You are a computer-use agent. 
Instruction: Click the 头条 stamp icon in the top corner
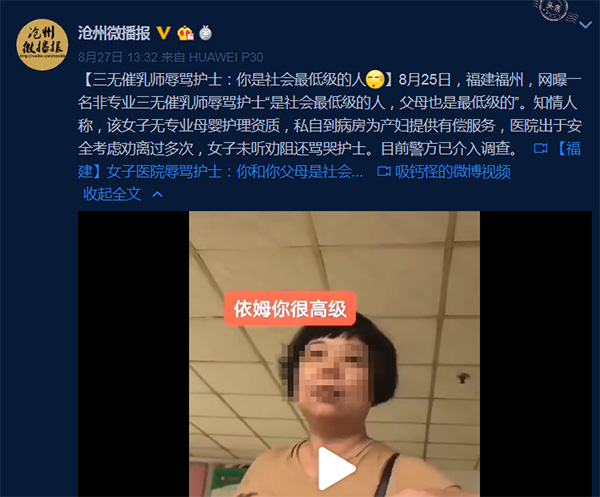coord(554,10)
